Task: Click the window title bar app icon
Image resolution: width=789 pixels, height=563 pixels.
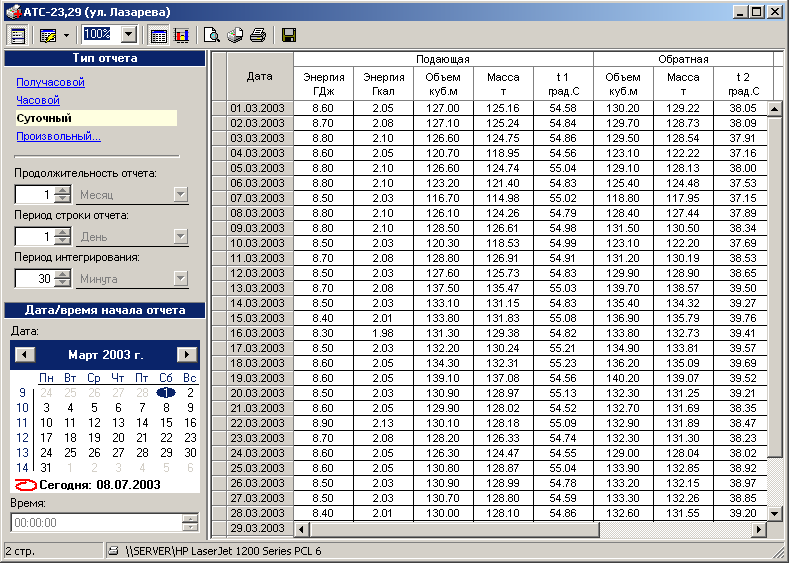Action: tap(14, 11)
